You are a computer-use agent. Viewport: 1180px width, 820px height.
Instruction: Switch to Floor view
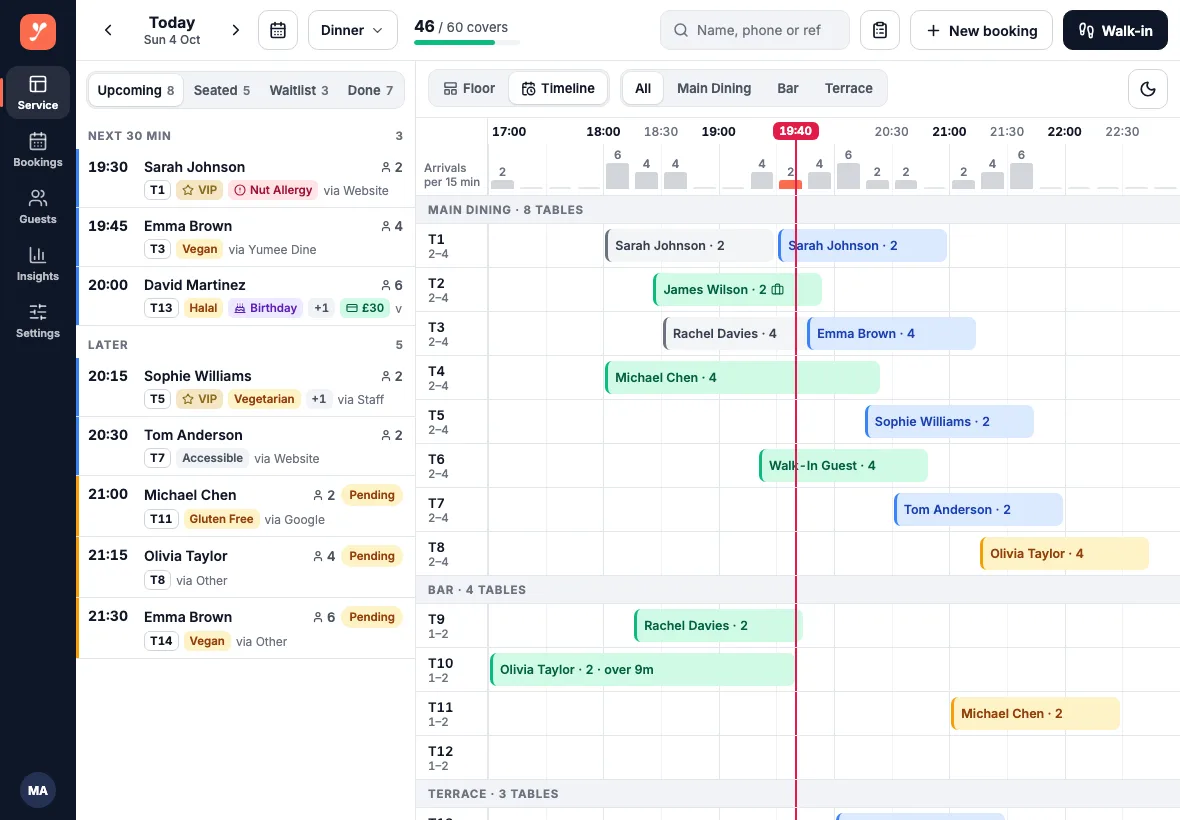(x=470, y=89)
